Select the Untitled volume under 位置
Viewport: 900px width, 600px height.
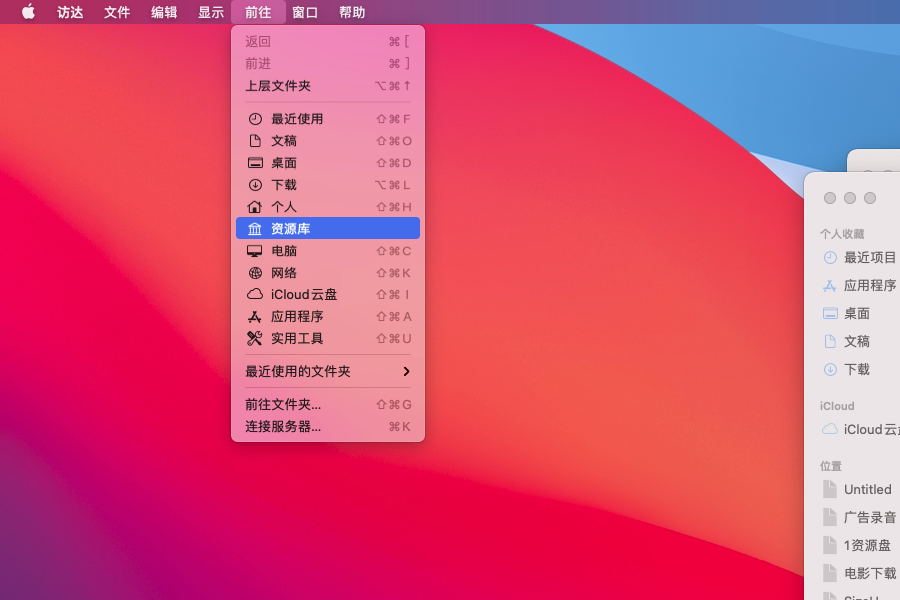[x=868, y=489]
